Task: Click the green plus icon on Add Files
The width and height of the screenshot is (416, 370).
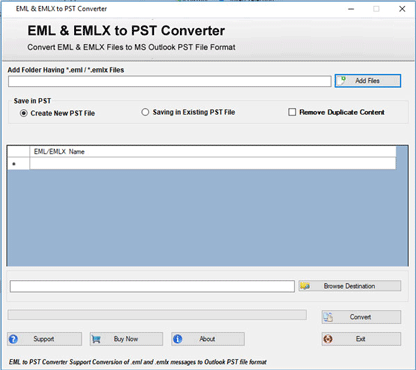Action: click(343, 80)
